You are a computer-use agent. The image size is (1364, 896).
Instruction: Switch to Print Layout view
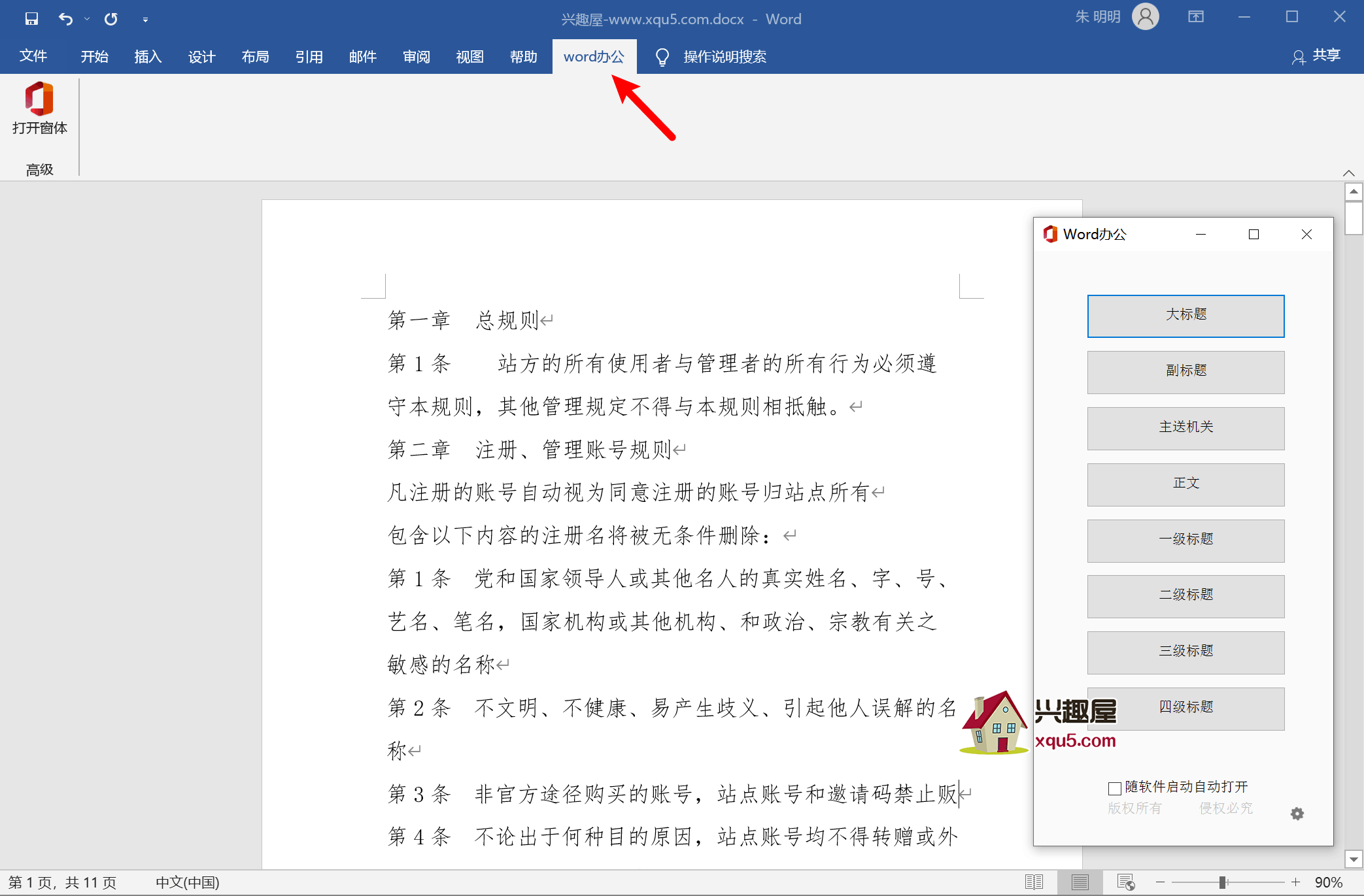tap(1080, 882)
